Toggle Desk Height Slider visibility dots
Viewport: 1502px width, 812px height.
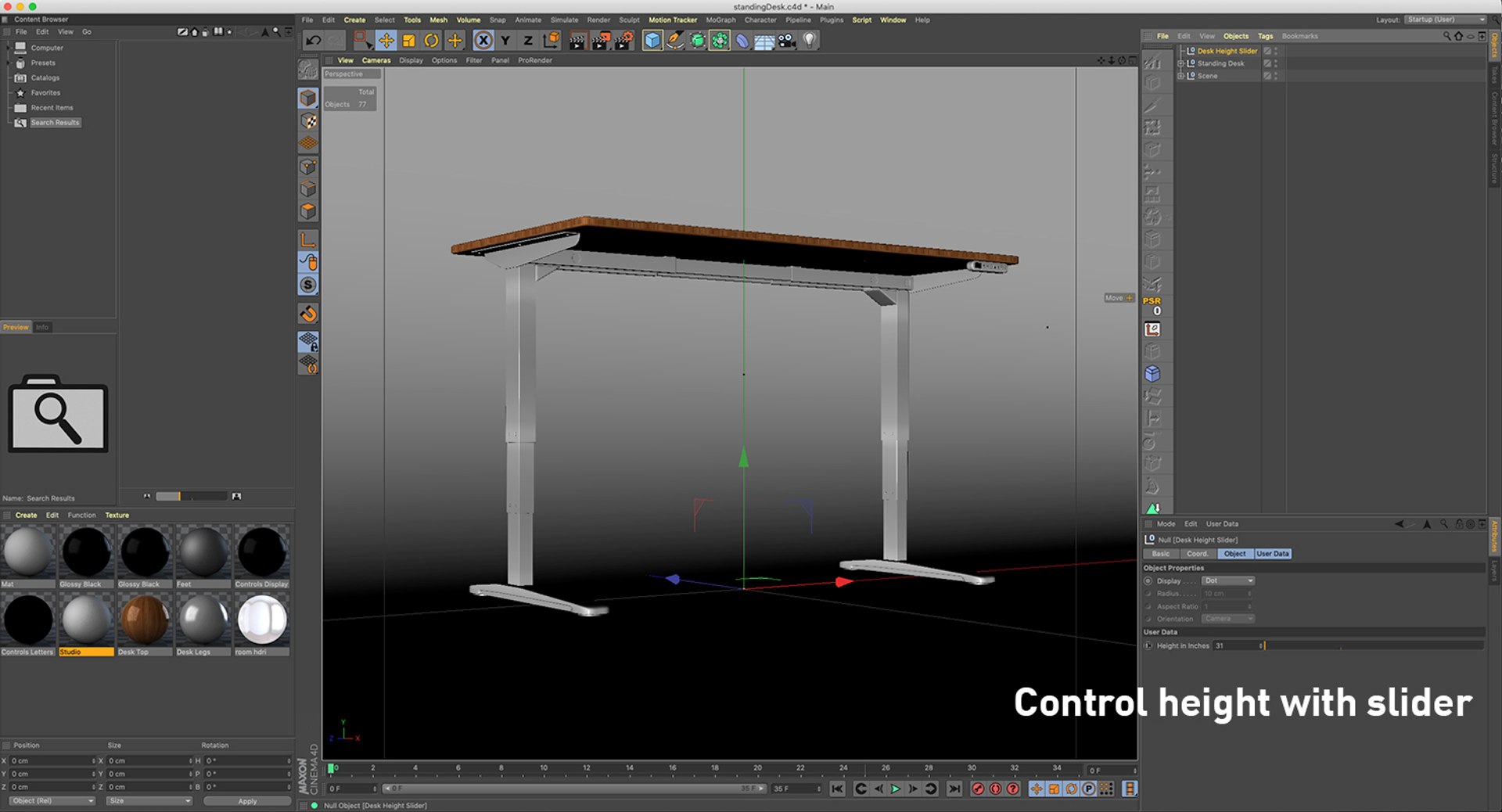(1276, 51)
